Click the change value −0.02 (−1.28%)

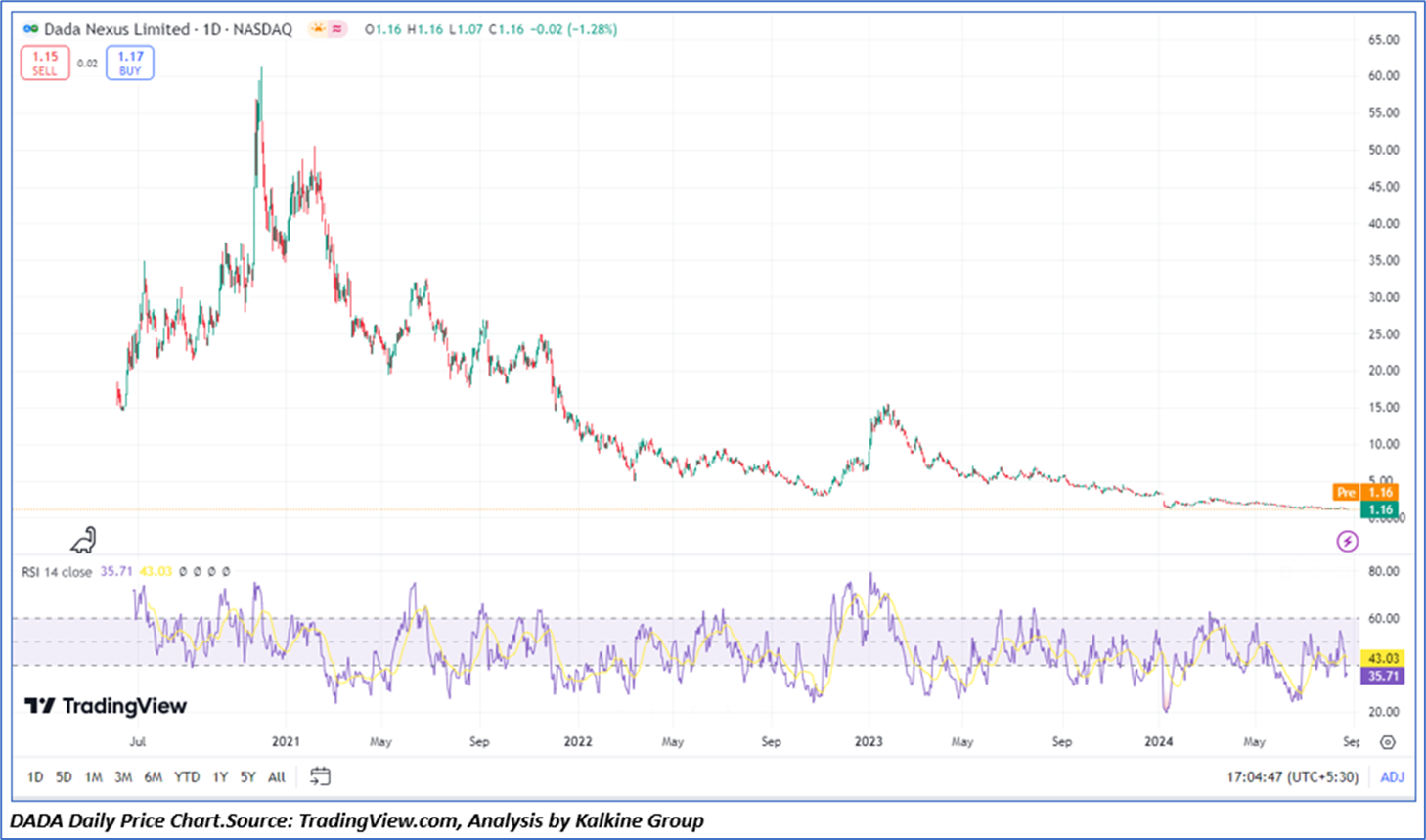[574, 29]
